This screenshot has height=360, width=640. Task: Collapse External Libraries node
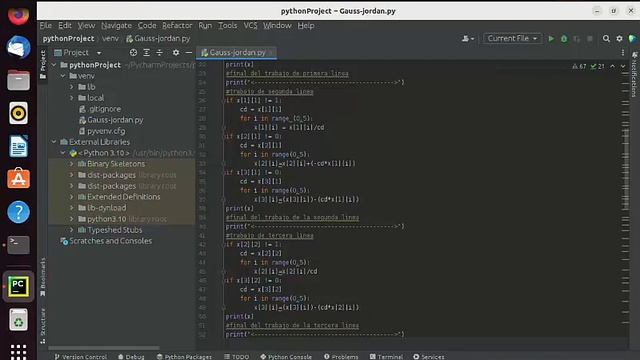point(54,142)
